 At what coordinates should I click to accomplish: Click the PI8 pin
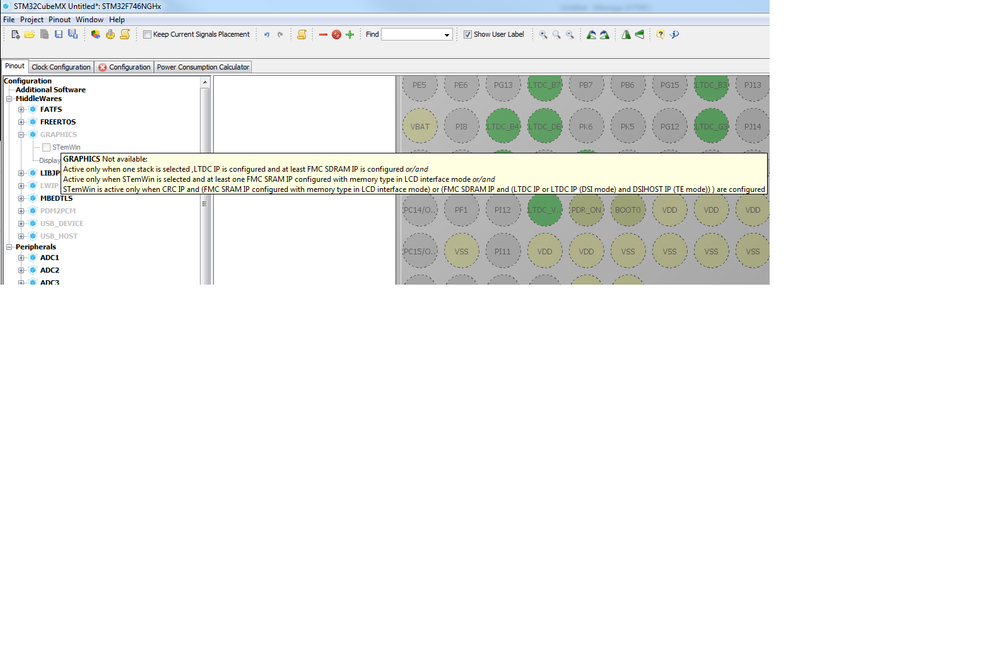point(461,126)
